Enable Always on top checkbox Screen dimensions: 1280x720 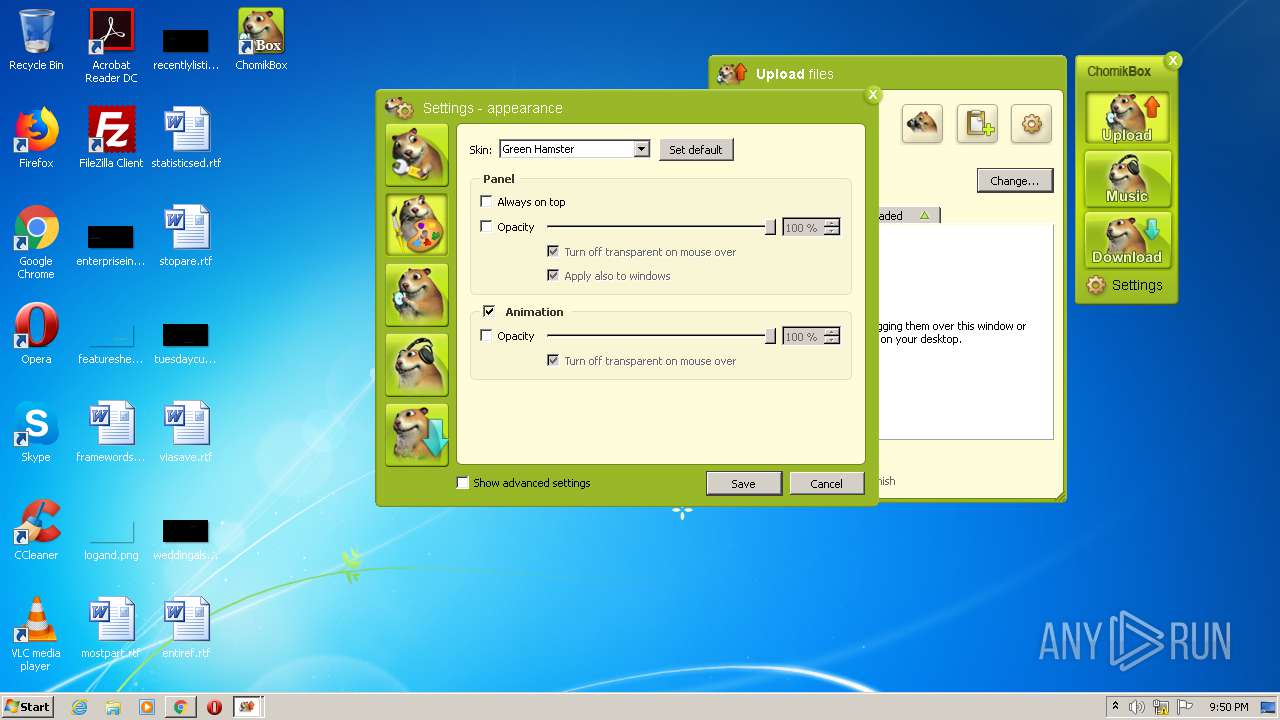coord(487,202)
